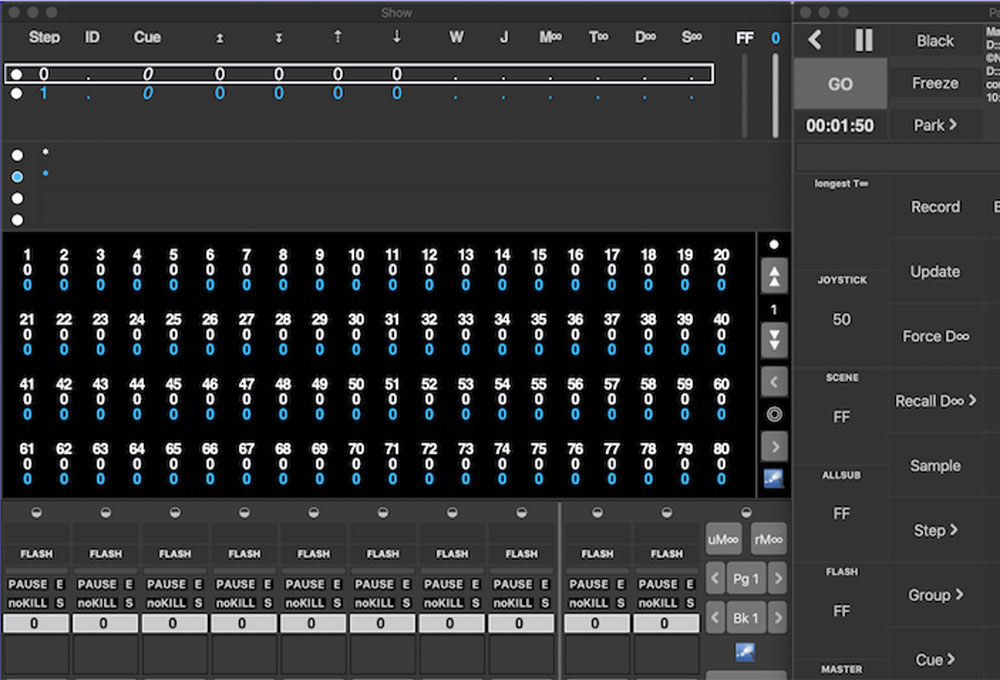
Task: Toggle PAUSE on the leftmost playback fader
Action: tap(27, 584)
